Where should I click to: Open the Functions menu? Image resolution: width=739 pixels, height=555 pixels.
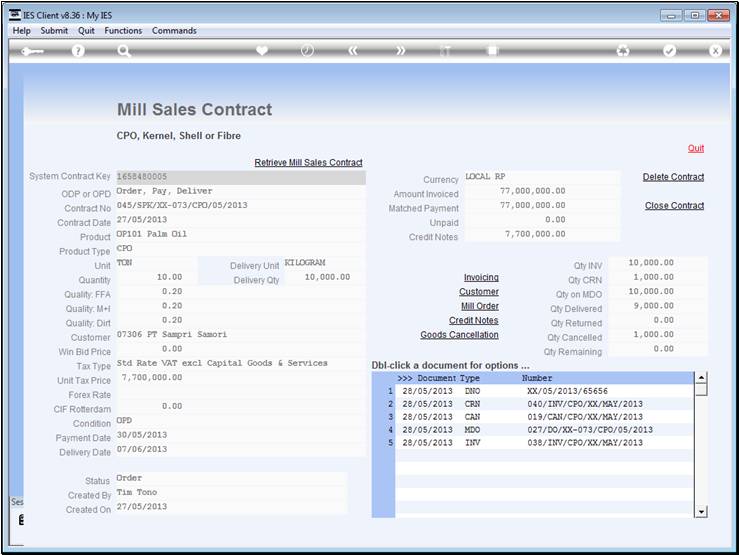click(x=123, y=31)
